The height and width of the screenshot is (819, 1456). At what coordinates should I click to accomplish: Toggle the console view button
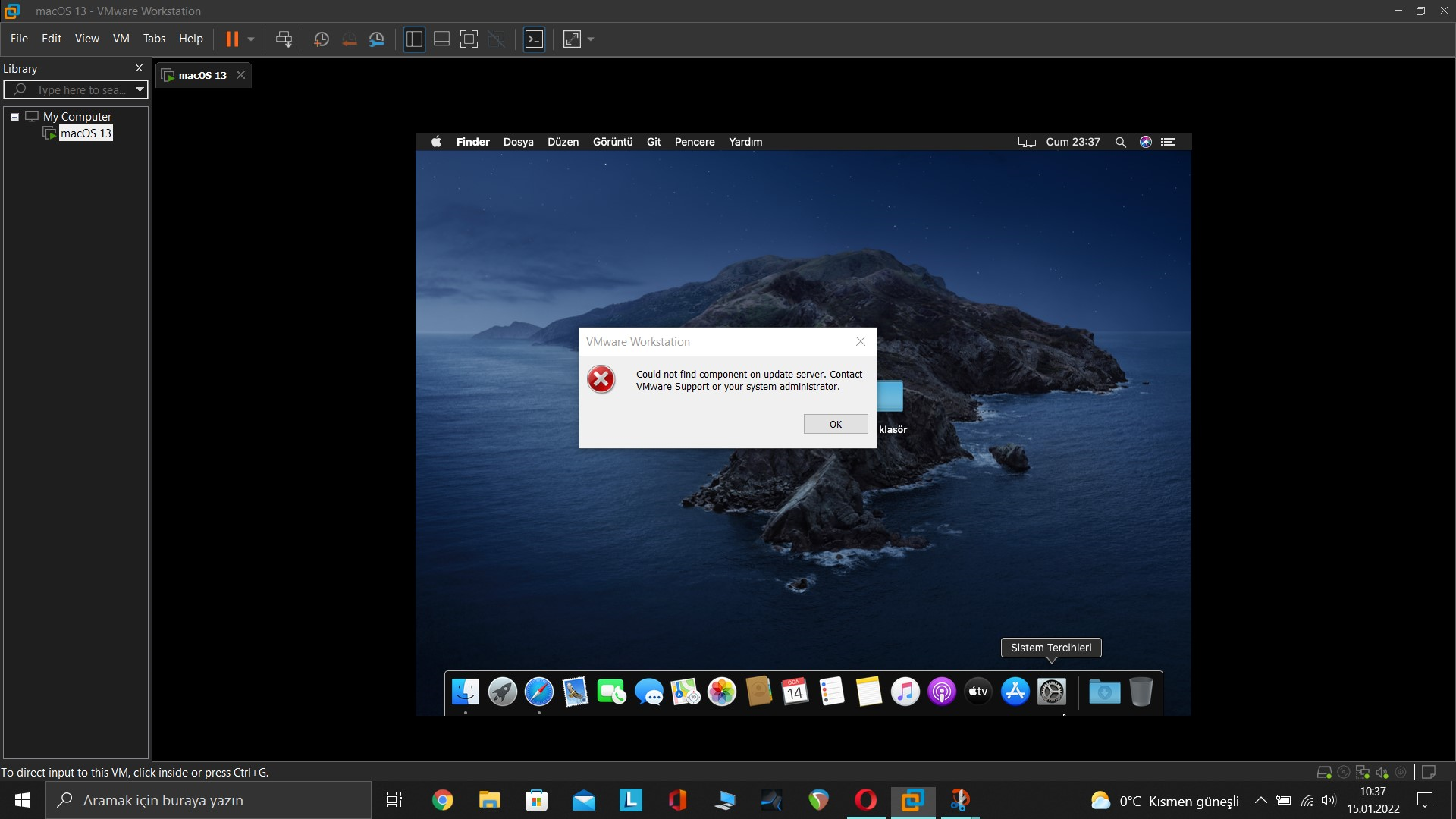click(x=534, y=39)
